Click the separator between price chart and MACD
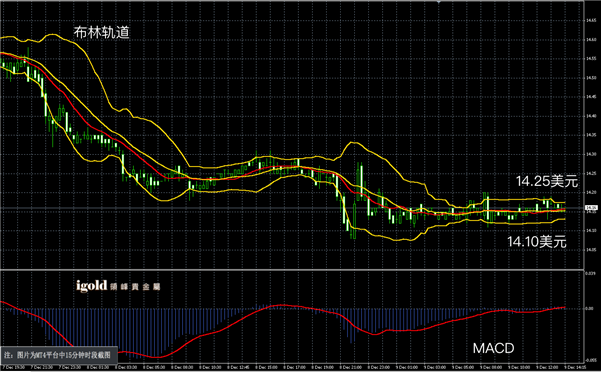Image resolution: width=601 pixels, height=372 pixels. click(x=292, y=270)
